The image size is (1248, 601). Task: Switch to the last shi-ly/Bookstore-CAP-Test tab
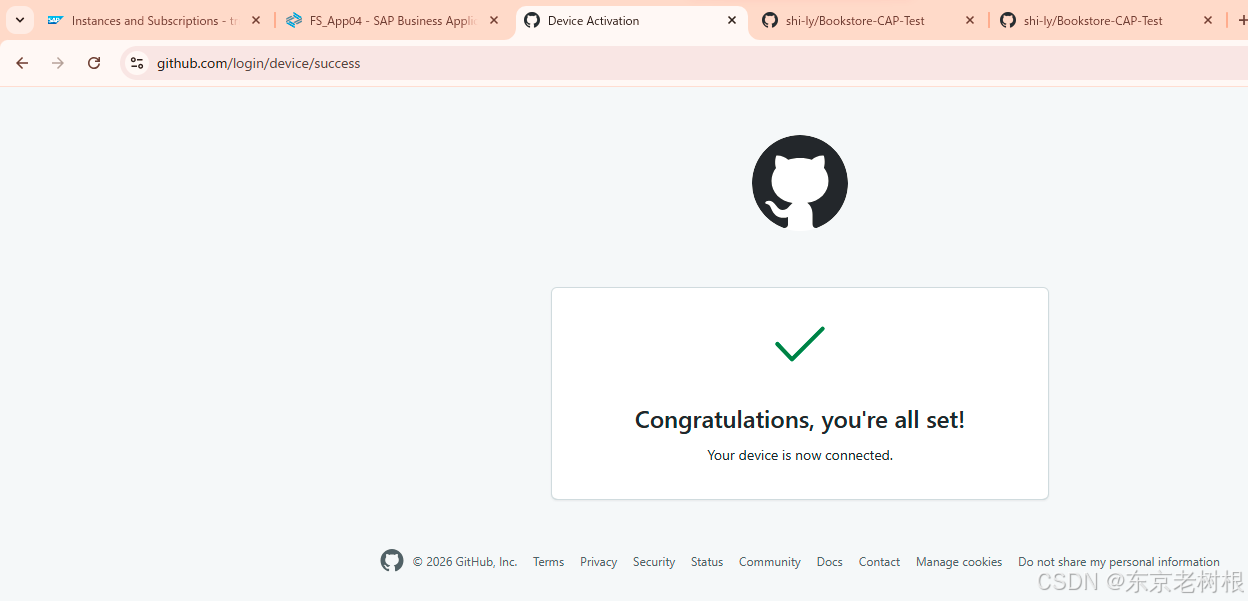click(1106, 20)
